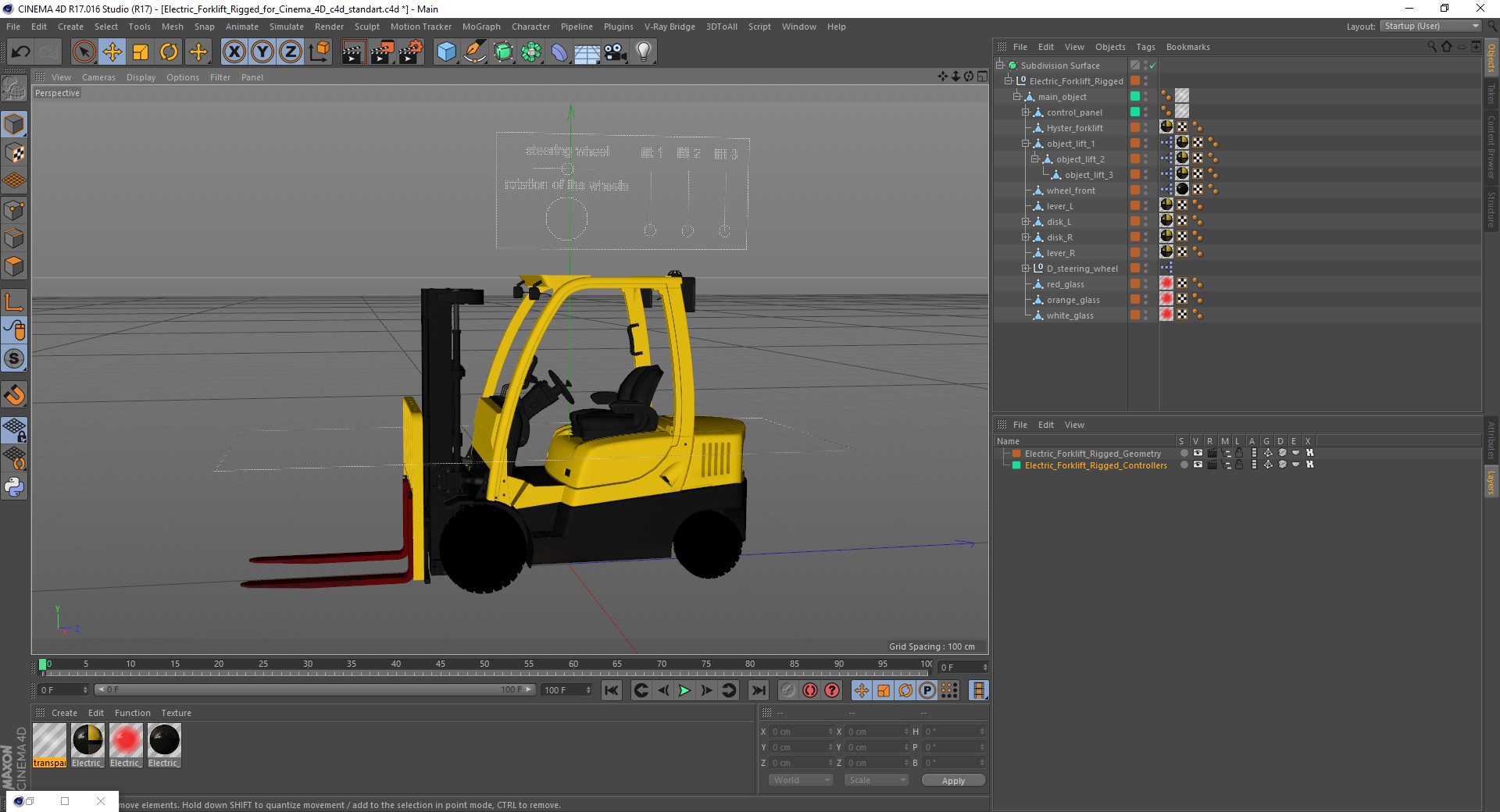Image resolution: width=1500 pixels, height=812 pixels.
Task: Select wheel_front in the object tree
Action: click(x=1070, y=191)
